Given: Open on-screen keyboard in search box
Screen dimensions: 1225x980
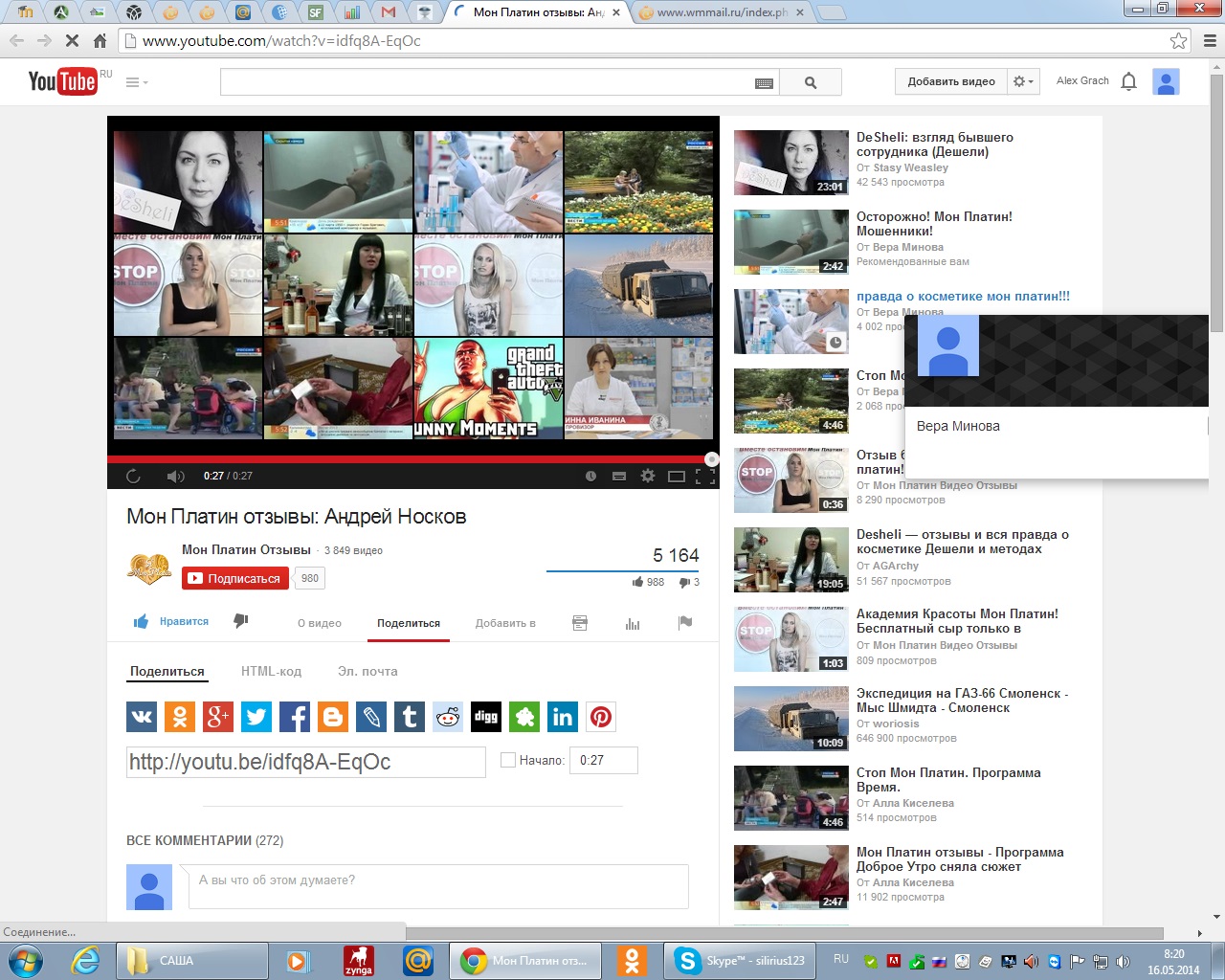Looking at the screenshot, I should tap(764, 83).
